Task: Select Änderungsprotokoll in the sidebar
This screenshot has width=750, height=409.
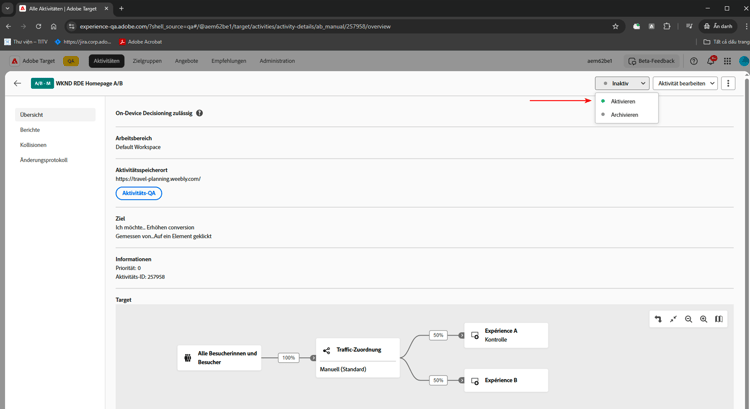Action: coord(44,160)
